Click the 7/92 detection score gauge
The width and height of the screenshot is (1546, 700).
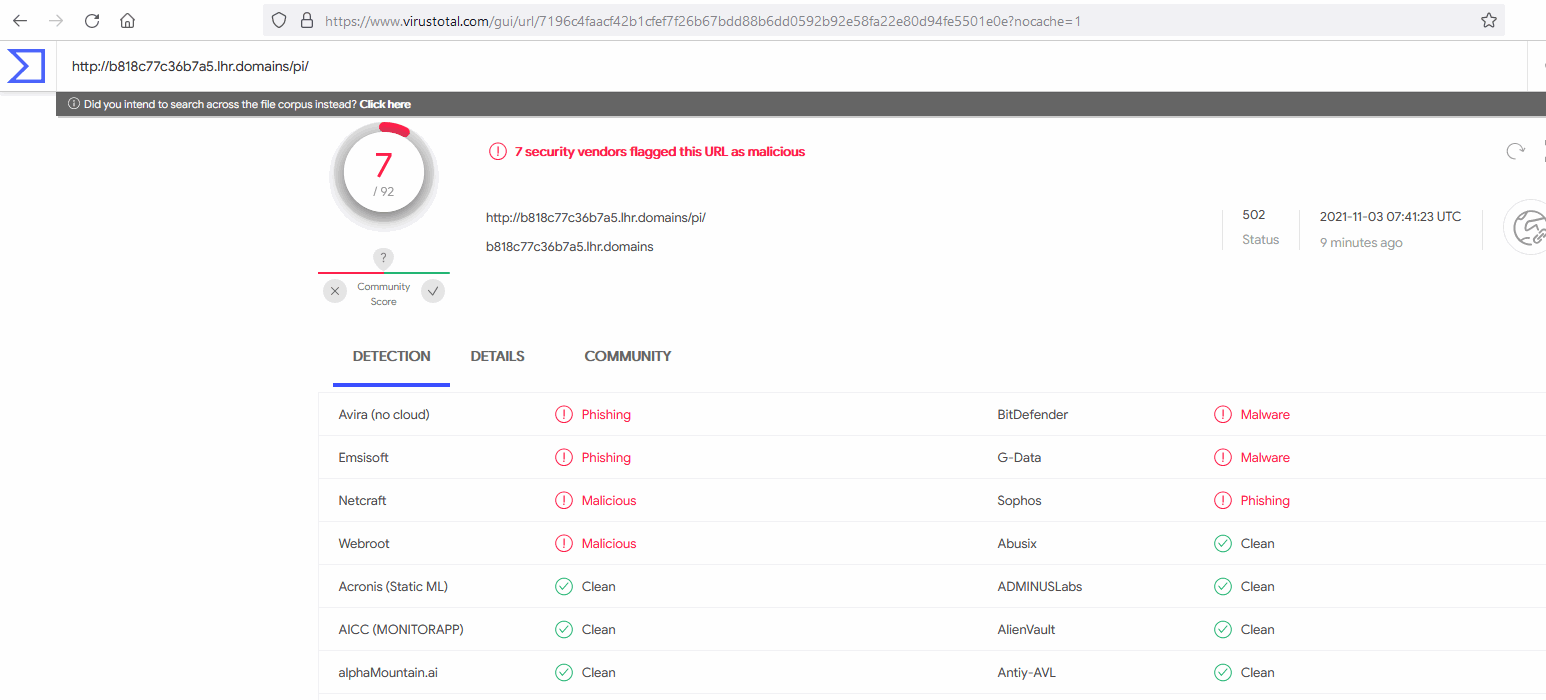pyautogui.click(x=383, y=174)
